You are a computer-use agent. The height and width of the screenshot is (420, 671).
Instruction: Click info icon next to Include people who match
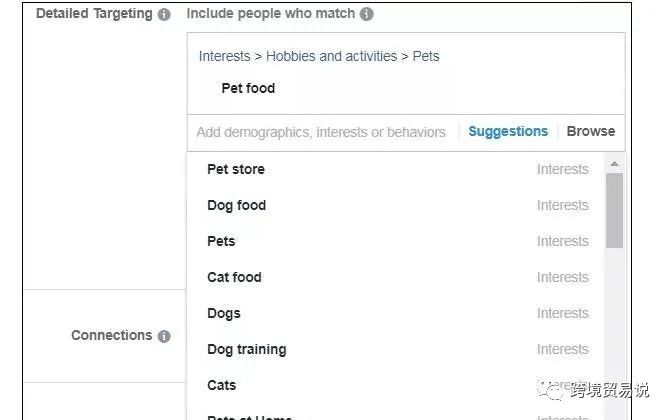pos(366,15)
